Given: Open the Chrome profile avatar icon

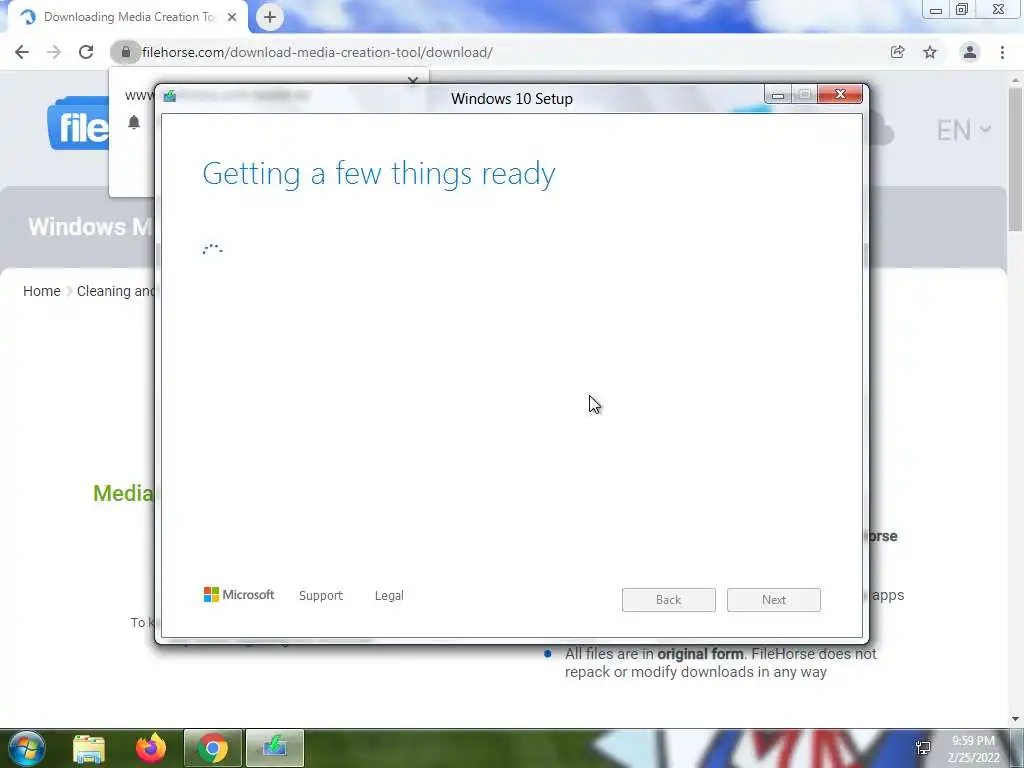Looking at the screenshot, I should (970, 52).
